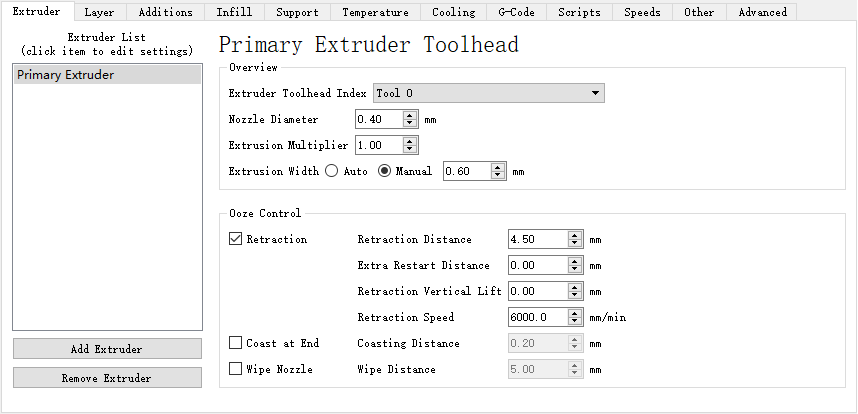The width and height of the screenshot is (858, 414).
Task: Open Extruder Toolhead Index dropdown
Action: tap(488, 93)
